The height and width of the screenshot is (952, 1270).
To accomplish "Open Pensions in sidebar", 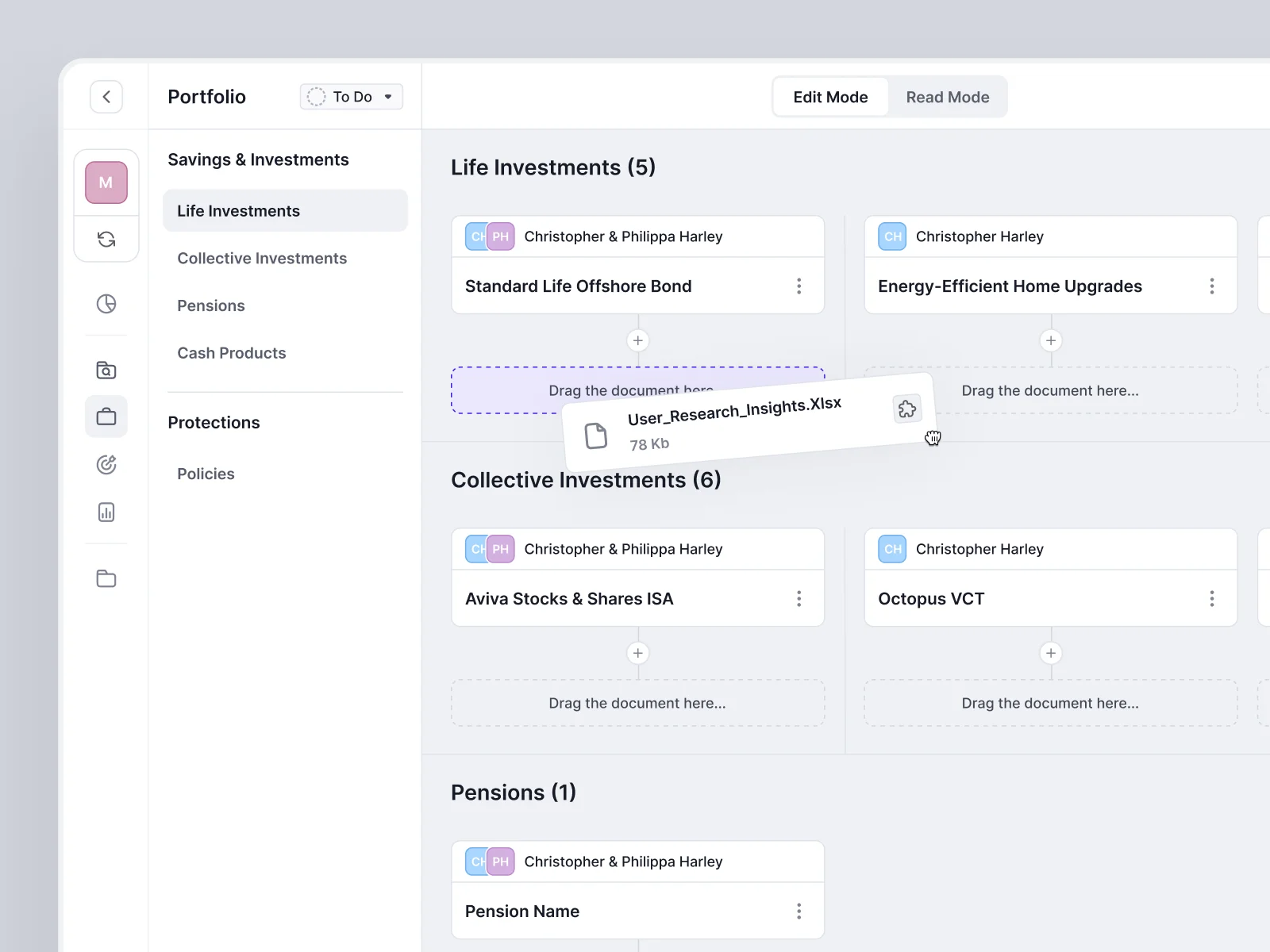I will [x=211, y=305].
